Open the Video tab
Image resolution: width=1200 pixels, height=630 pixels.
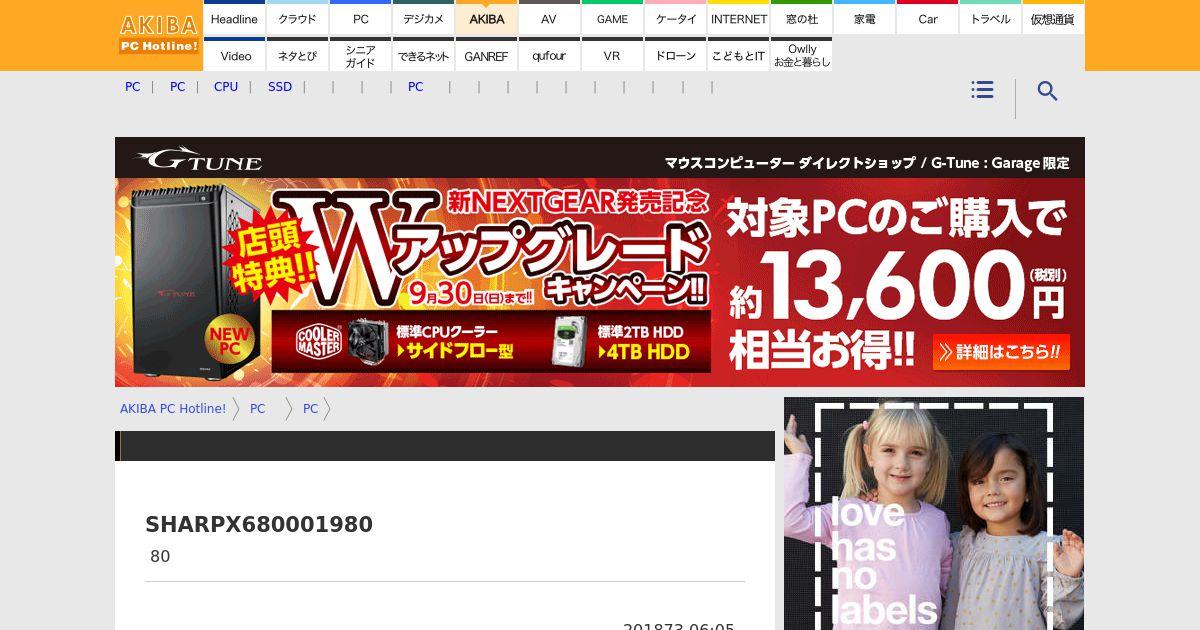click(x=234, y=55)
